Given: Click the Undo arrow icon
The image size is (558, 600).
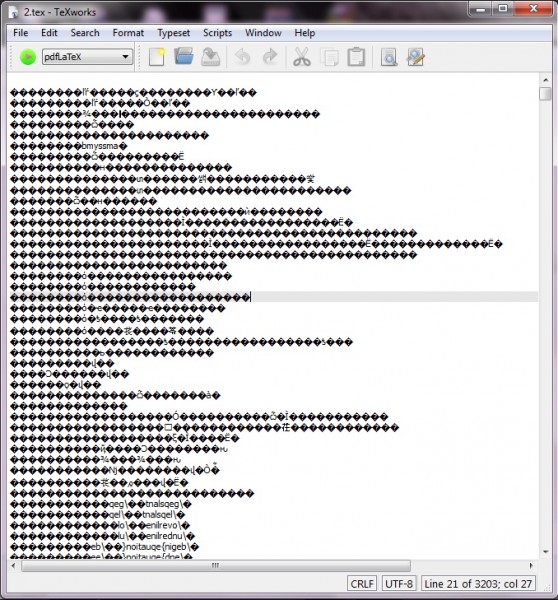Looking at the screenshot, I should tap(242, 57).
